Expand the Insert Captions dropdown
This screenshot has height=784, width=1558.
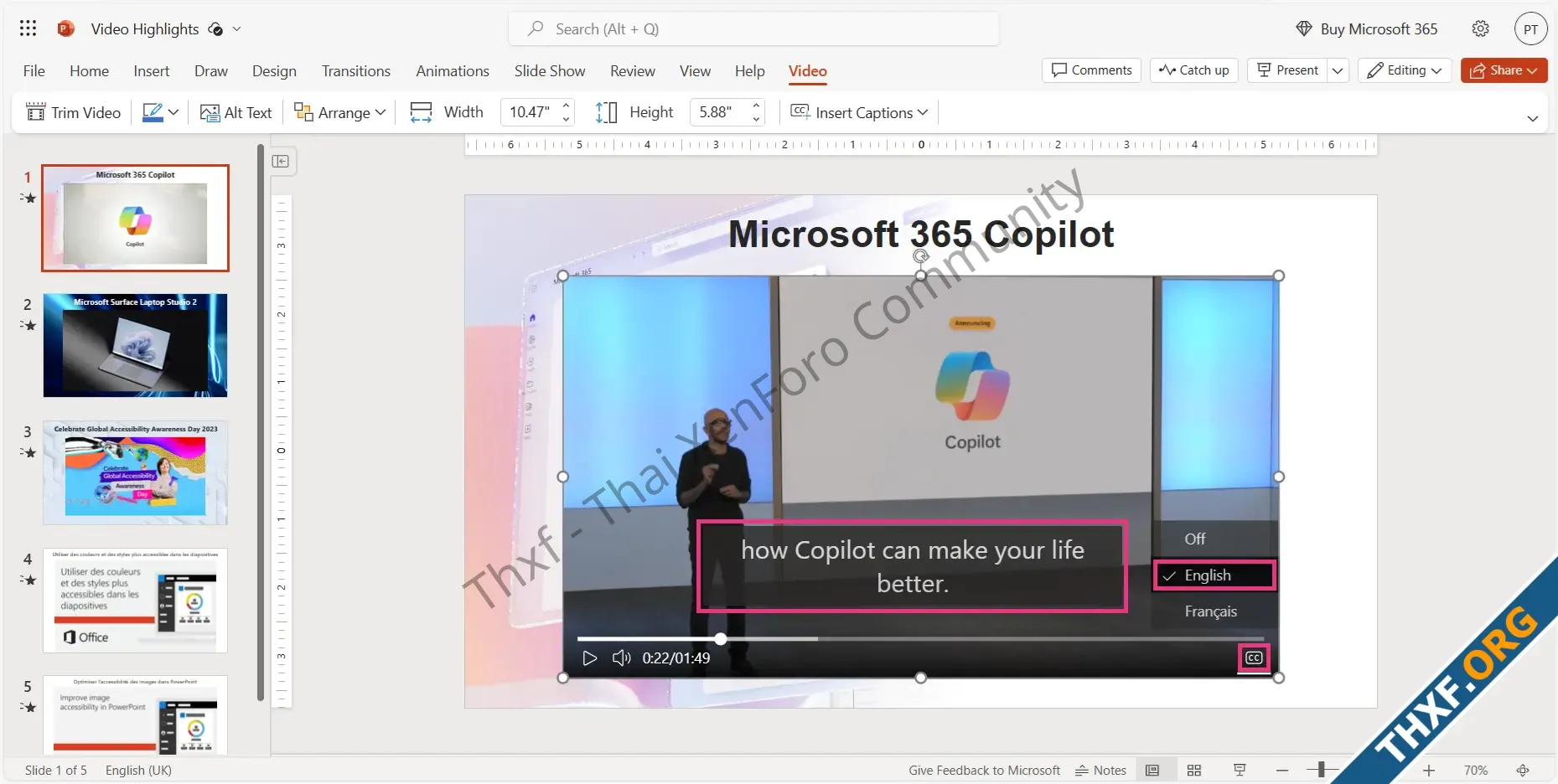coord(860,112)
